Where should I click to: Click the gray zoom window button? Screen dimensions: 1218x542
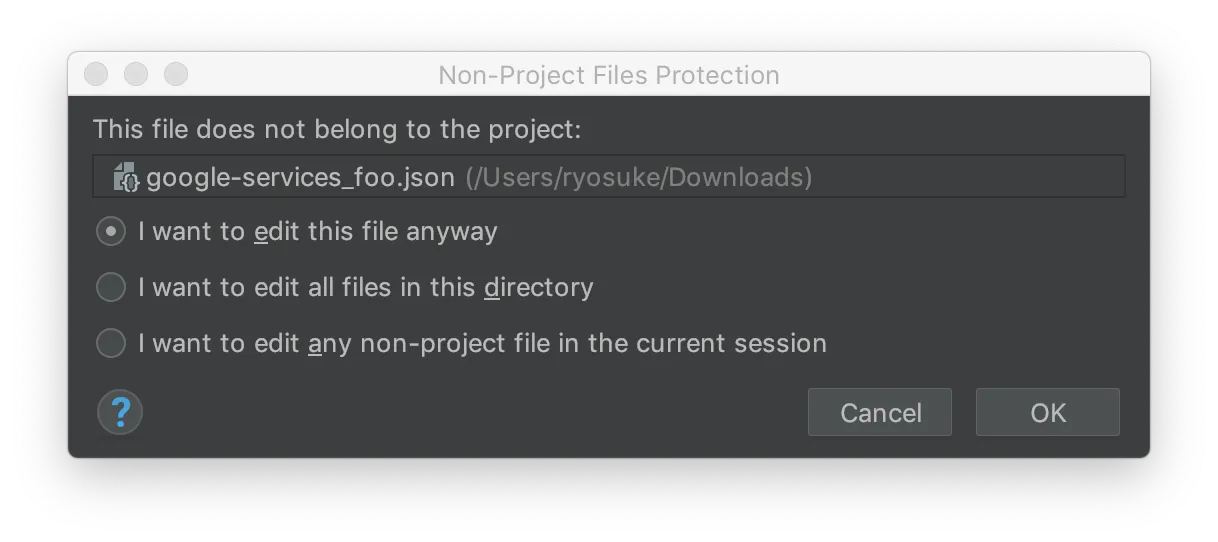coord(176,75)
